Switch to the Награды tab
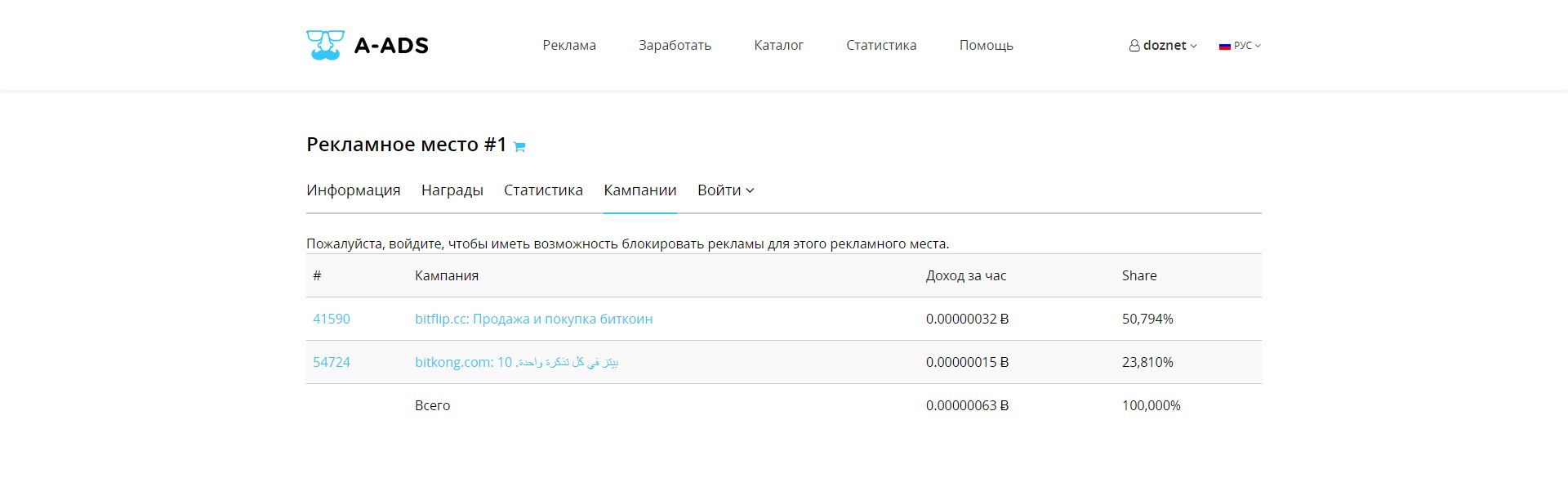The image size is (1568, 487). (452, 190)
